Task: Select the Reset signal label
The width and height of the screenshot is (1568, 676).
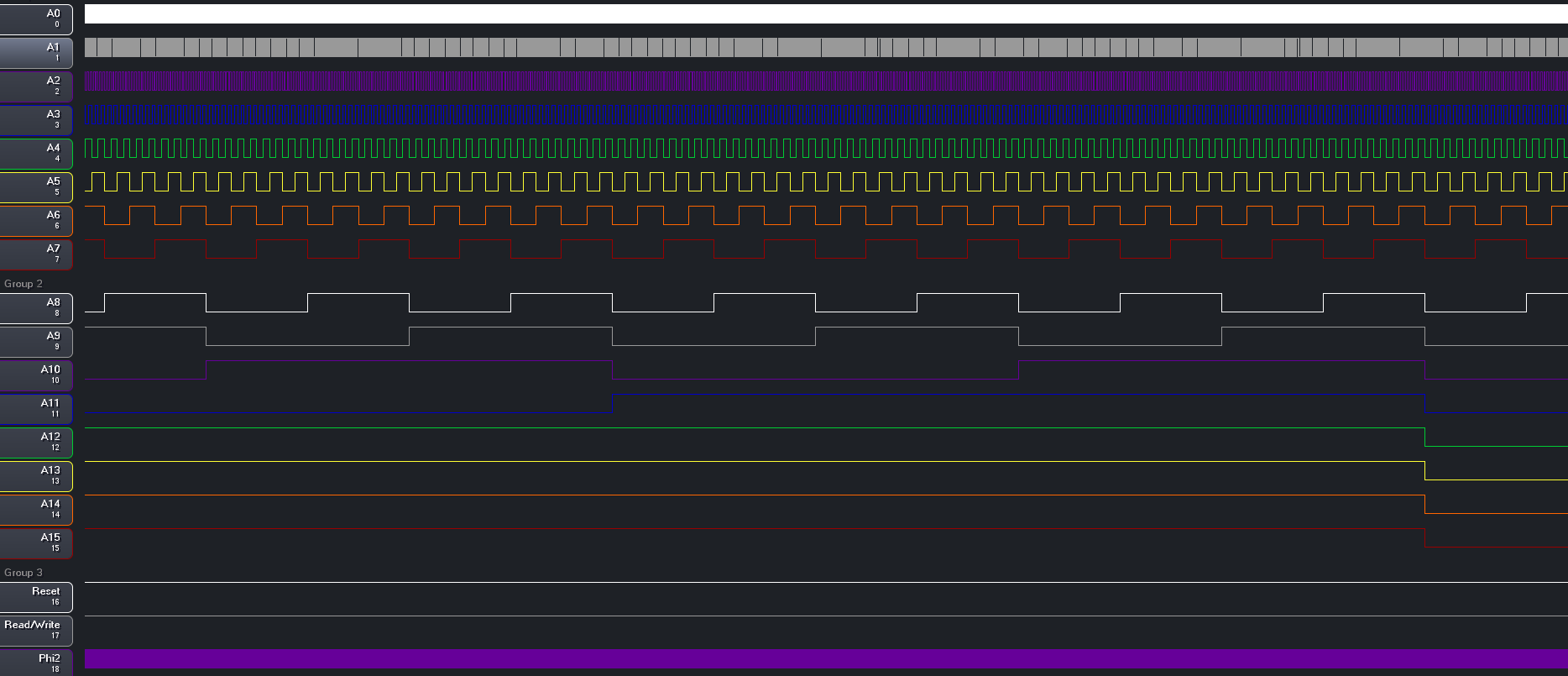Action: (36, 596)
